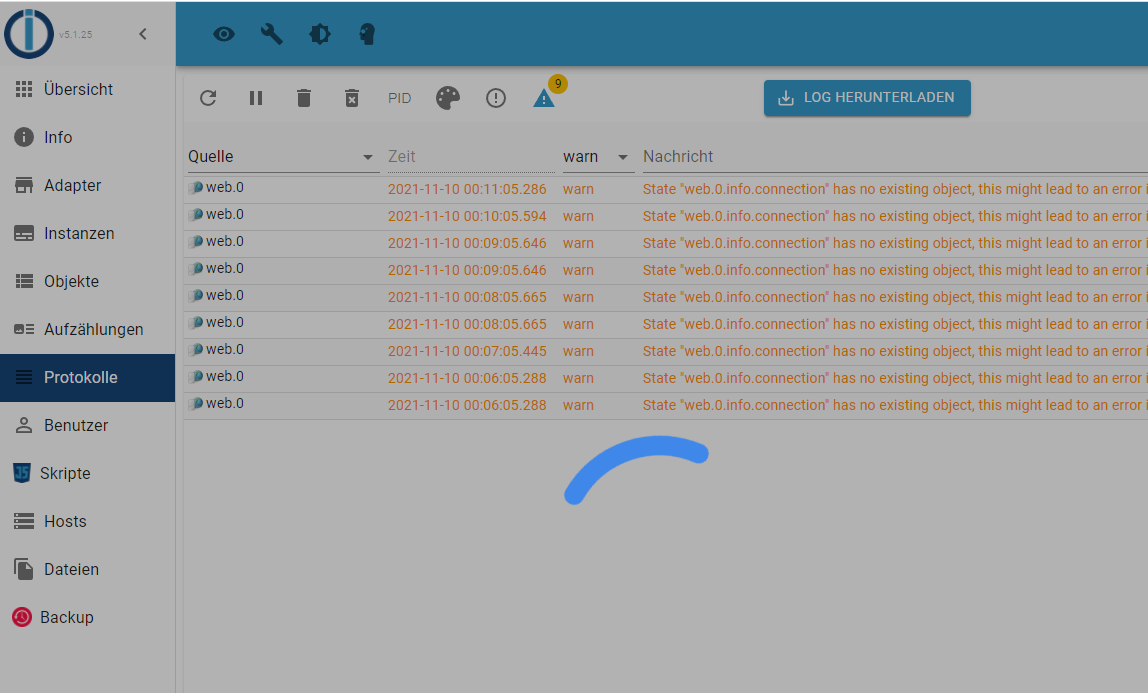
Task: Open Info in the sidebar
Action: coord(88,137)
